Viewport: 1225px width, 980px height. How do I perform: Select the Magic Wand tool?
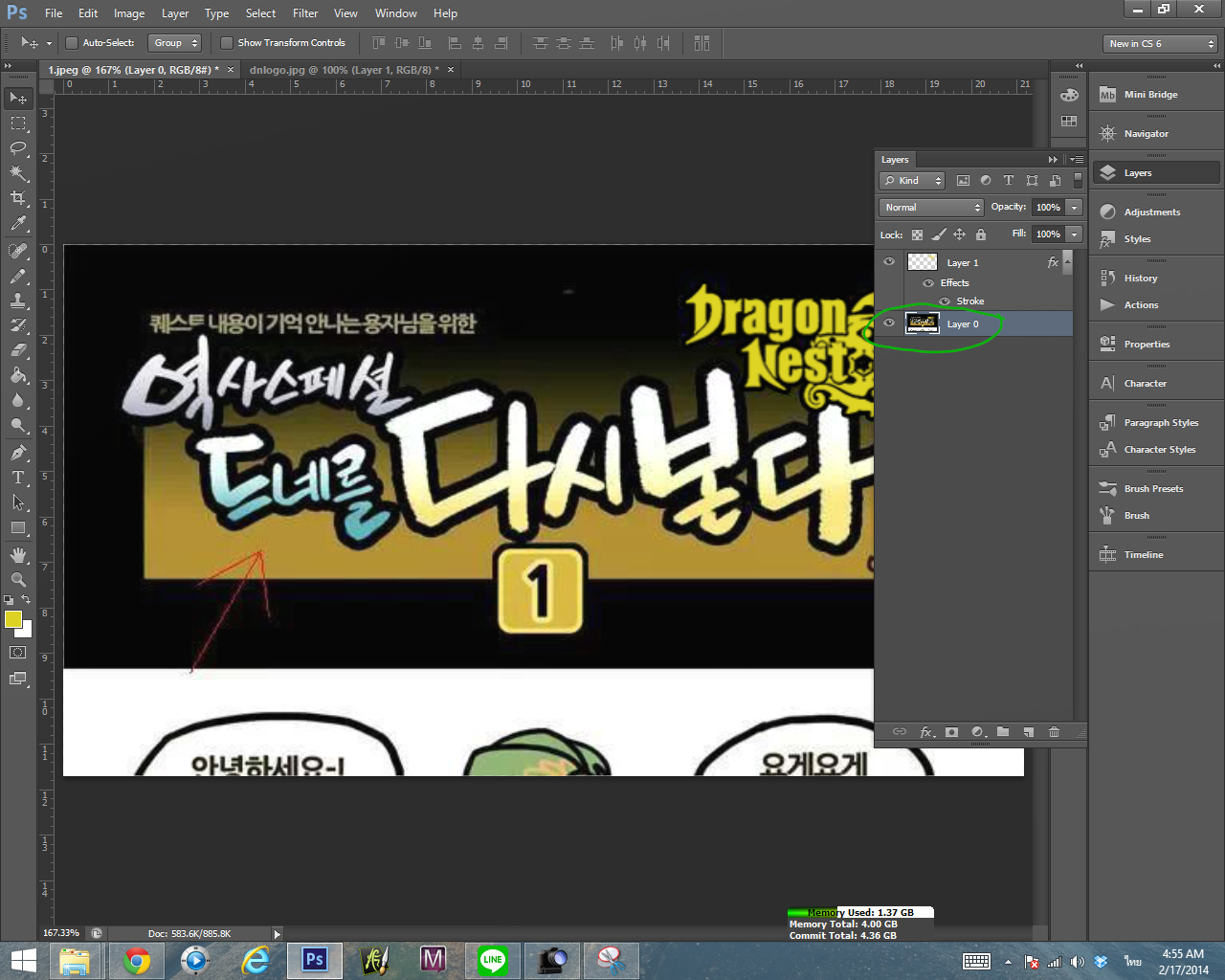point(18,173)
